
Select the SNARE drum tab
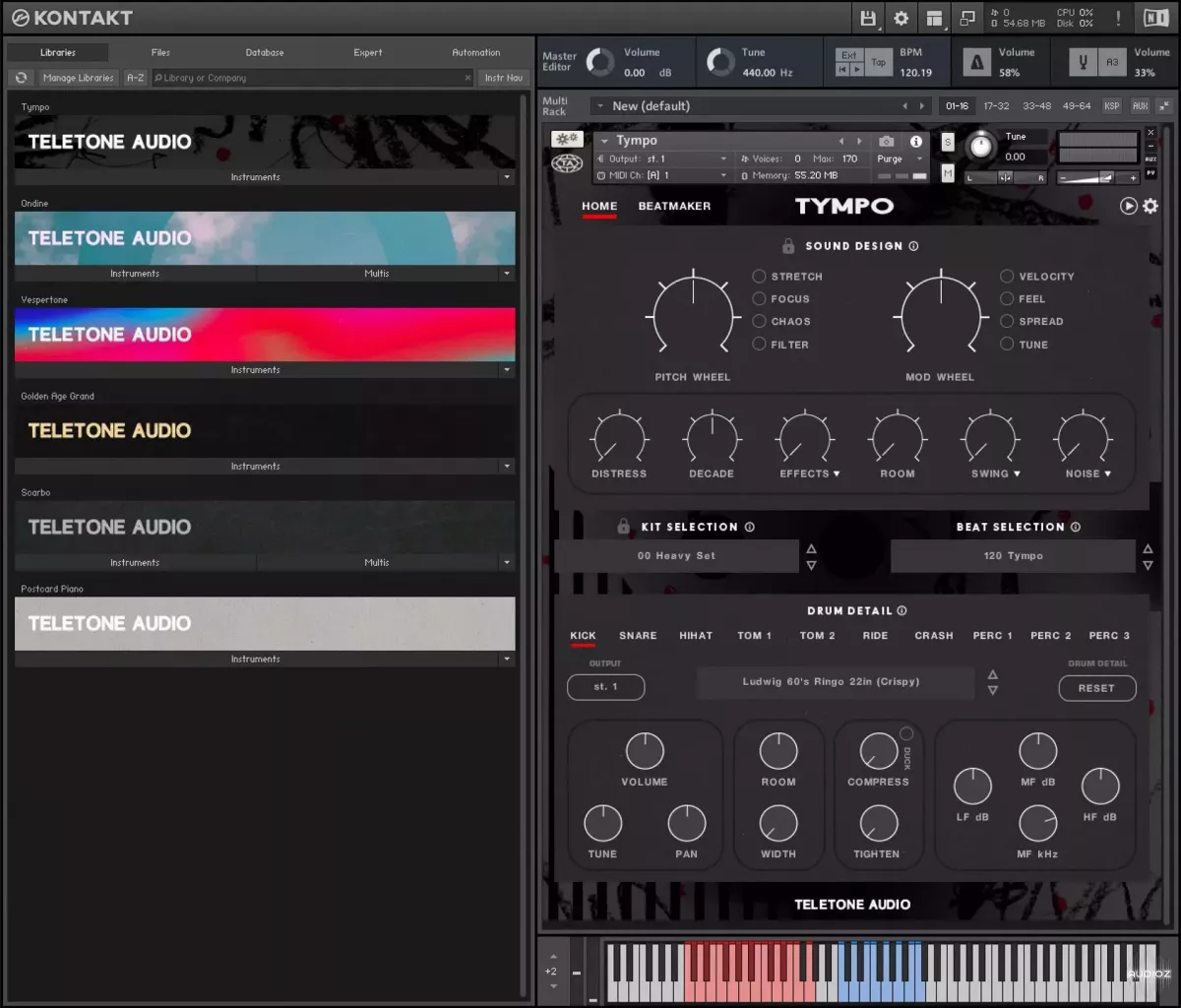coord(638,636)
